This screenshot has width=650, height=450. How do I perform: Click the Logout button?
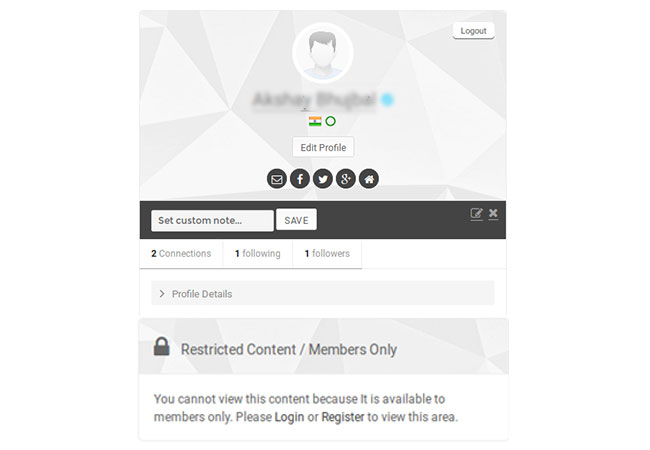[x=473, y=31]
